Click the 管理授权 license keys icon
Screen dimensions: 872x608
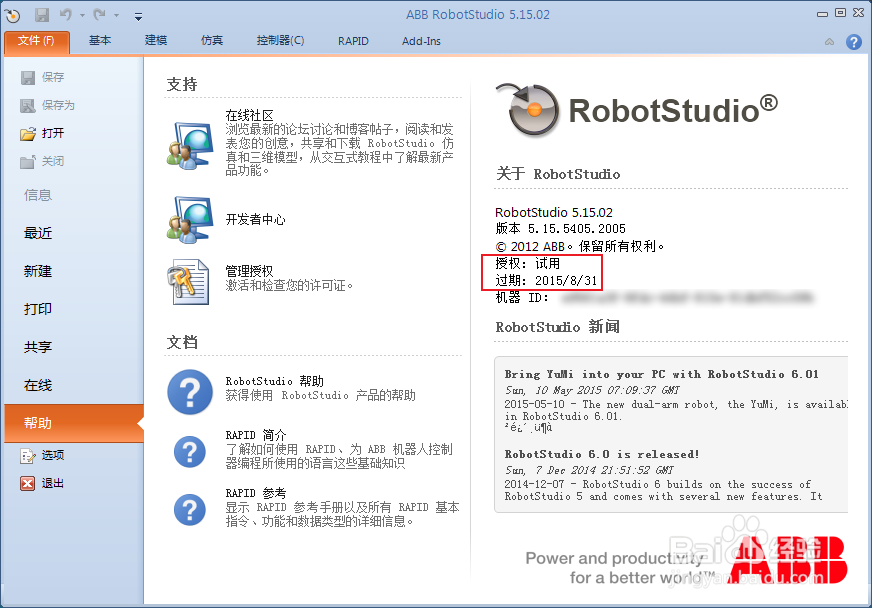pyautogui.click(x=188, y=281)
